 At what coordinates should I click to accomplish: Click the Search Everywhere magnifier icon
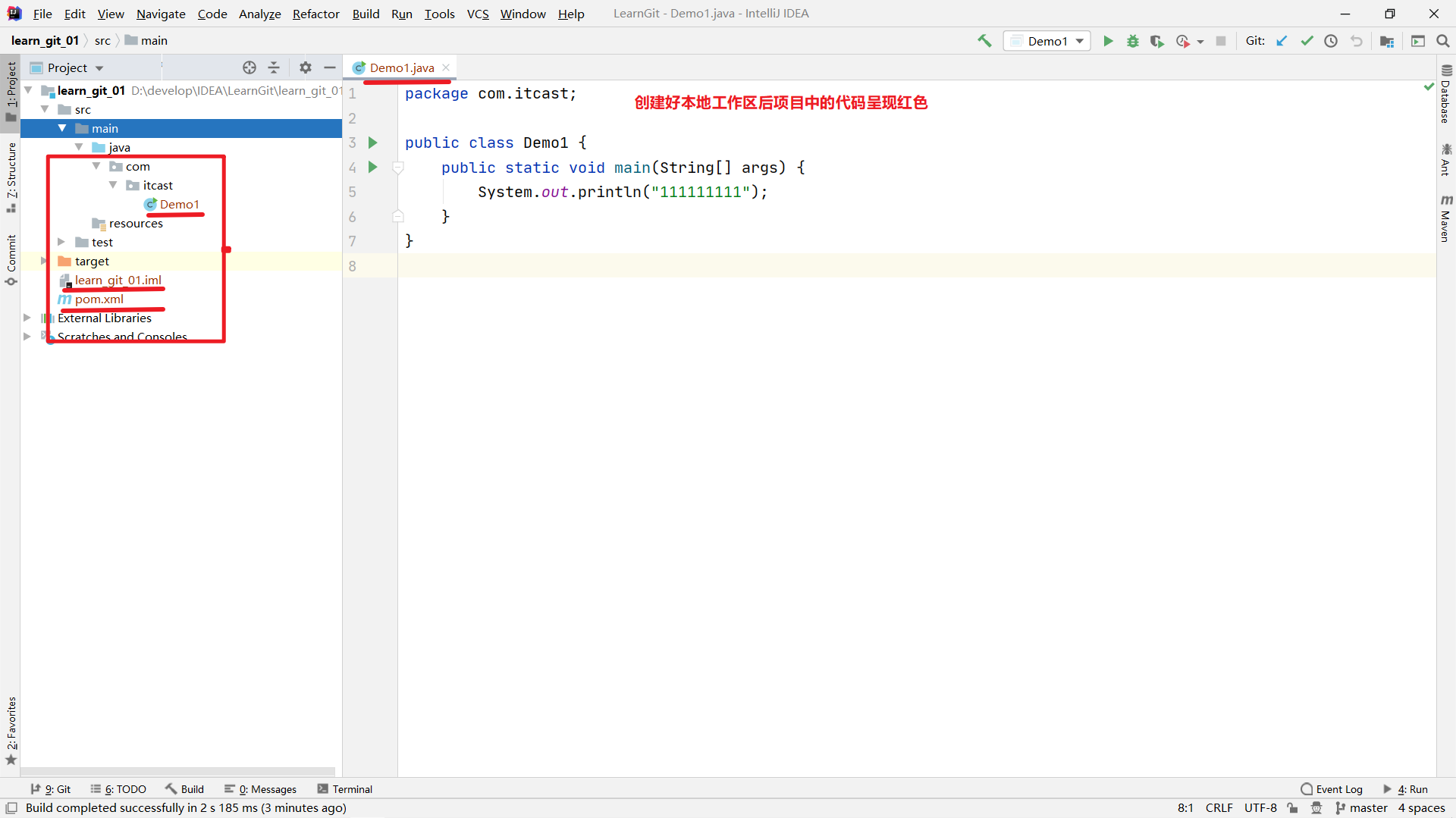point(1442,41)
